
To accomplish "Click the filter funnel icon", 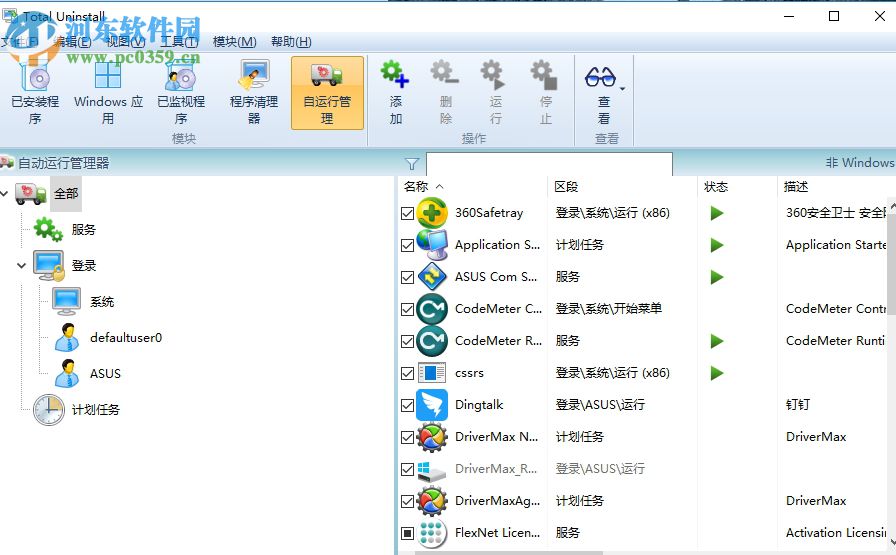I will (412, 164).
